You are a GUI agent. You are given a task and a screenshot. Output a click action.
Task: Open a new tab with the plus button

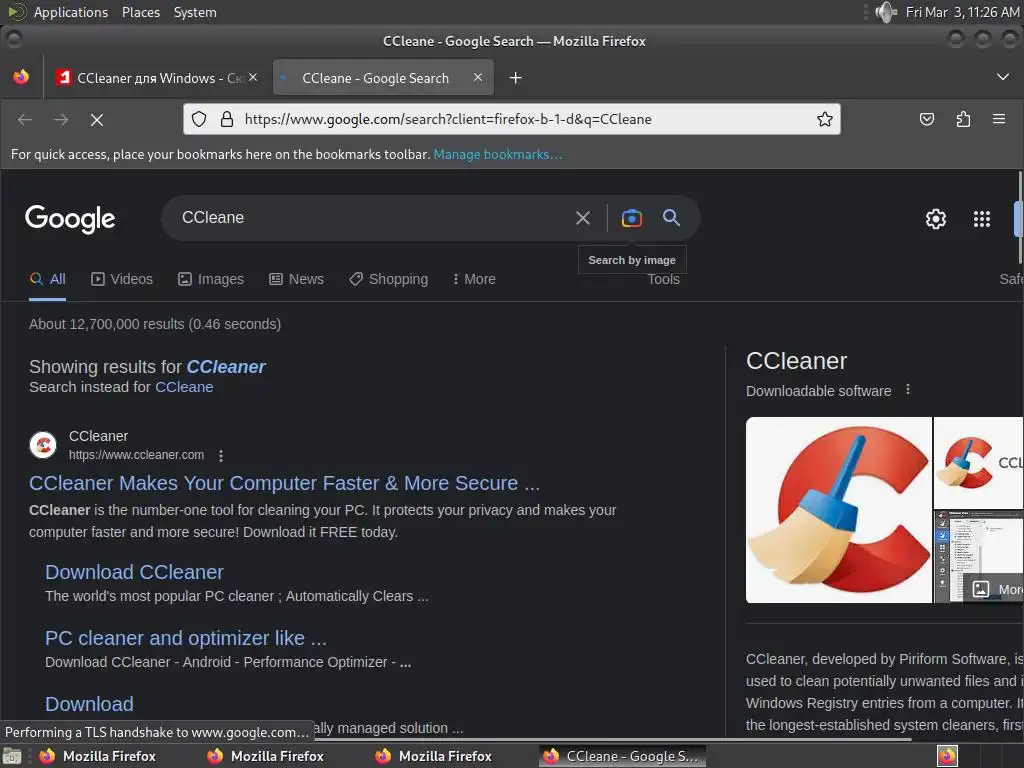click(515, 78)
